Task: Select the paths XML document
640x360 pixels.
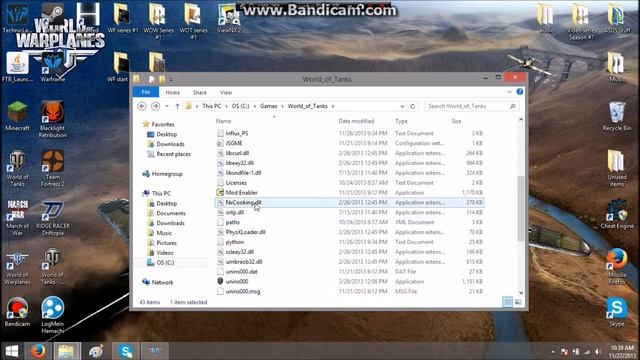Action: (x=232, y=222)
